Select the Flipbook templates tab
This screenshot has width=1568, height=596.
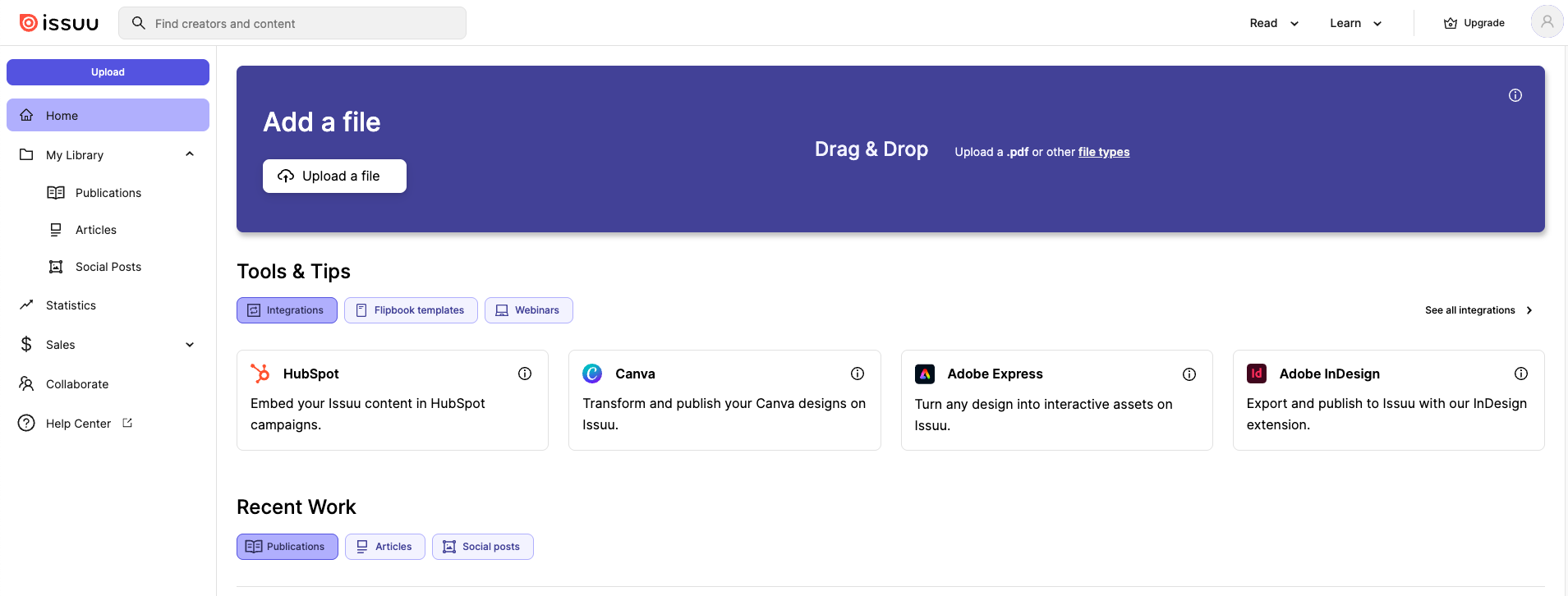pos(411,310)
